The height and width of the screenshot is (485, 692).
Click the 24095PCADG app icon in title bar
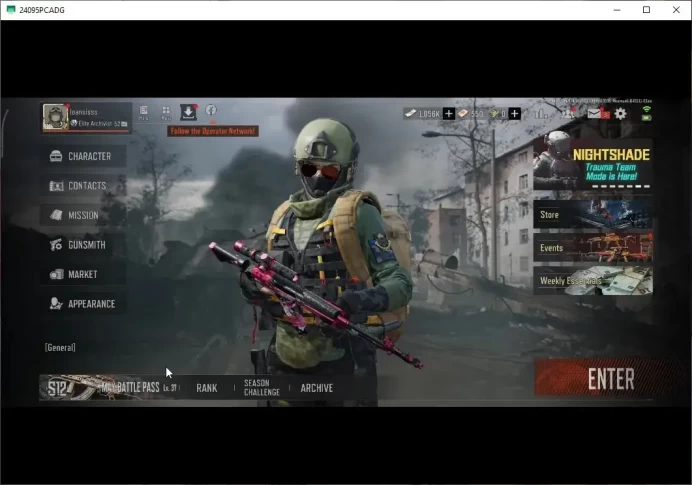(x=11, y=10)
